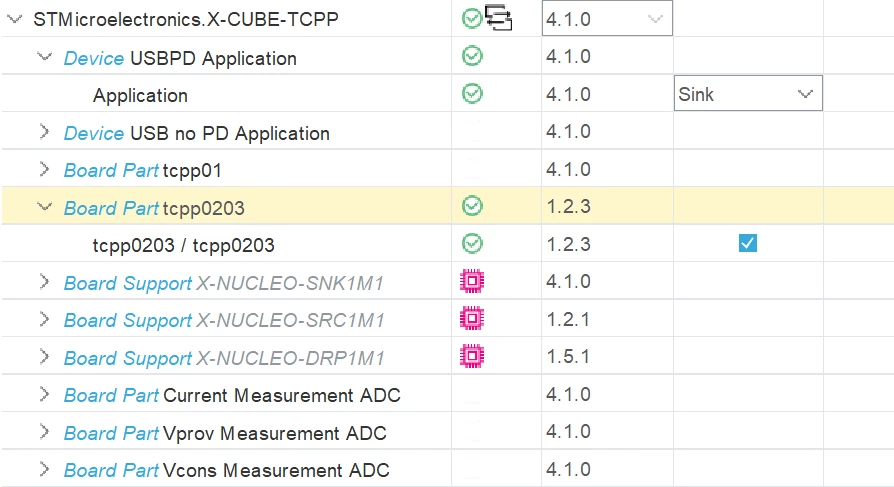Click pink chip icon for X-NUCLEO-SRC1M1

pyautogui.click(x=472, y=319)
